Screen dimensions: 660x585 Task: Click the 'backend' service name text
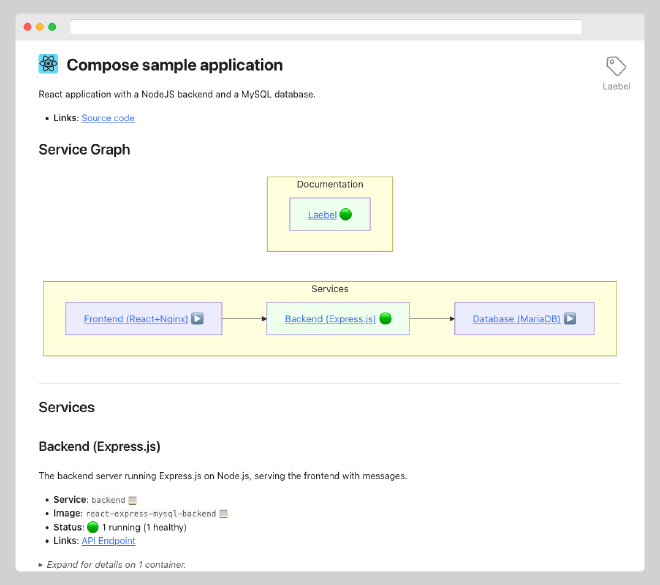108,500
